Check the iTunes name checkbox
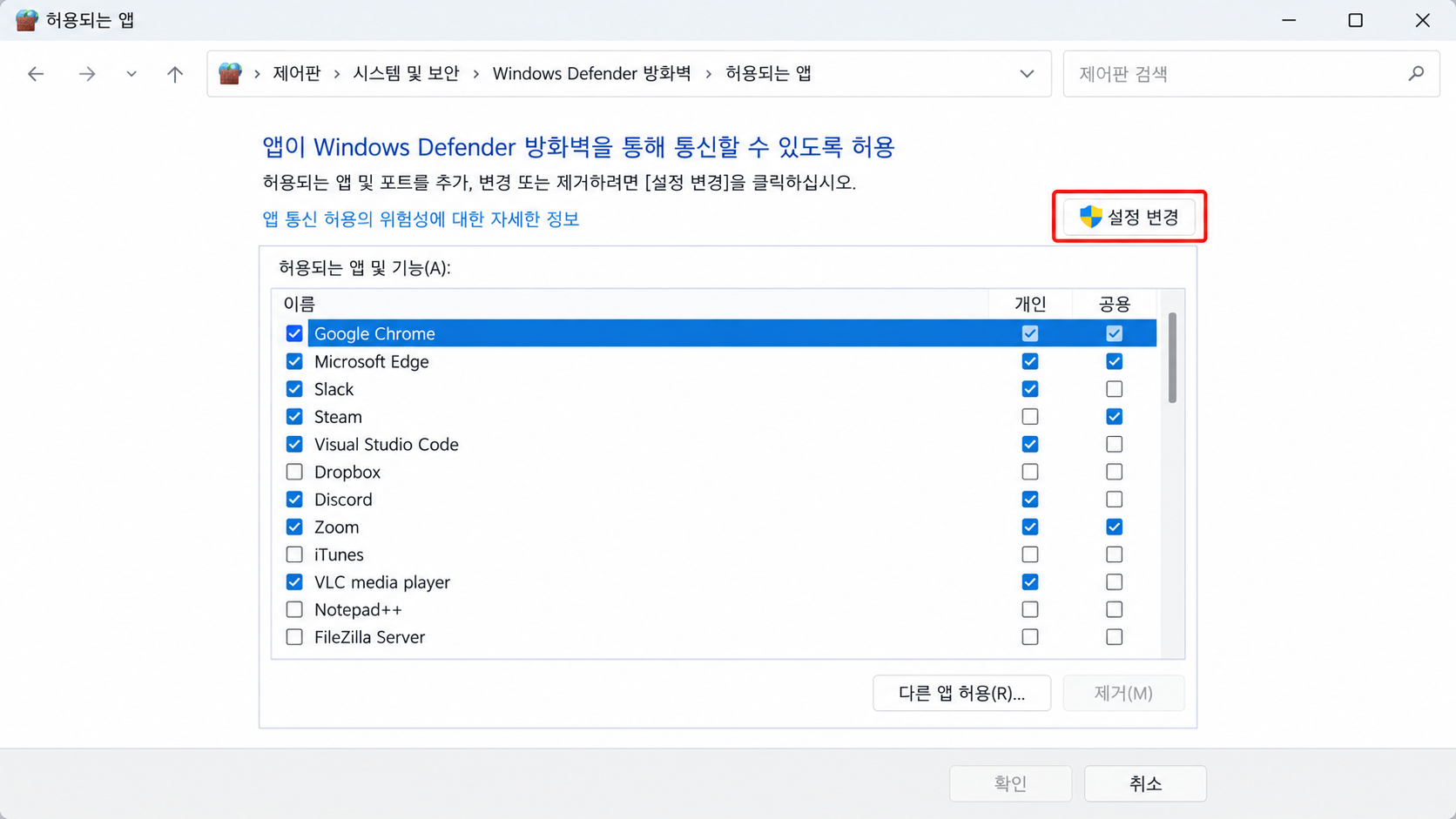This screenshot has width=1456, height=819. 294,554
